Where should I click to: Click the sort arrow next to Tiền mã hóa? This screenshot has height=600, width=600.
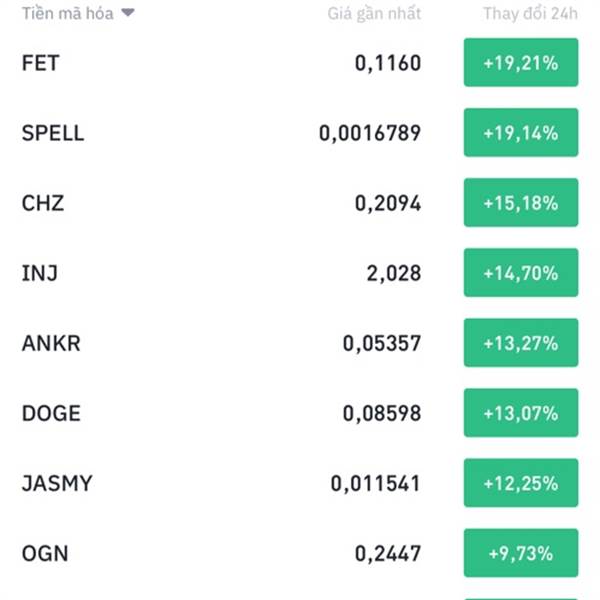[128, 13]
